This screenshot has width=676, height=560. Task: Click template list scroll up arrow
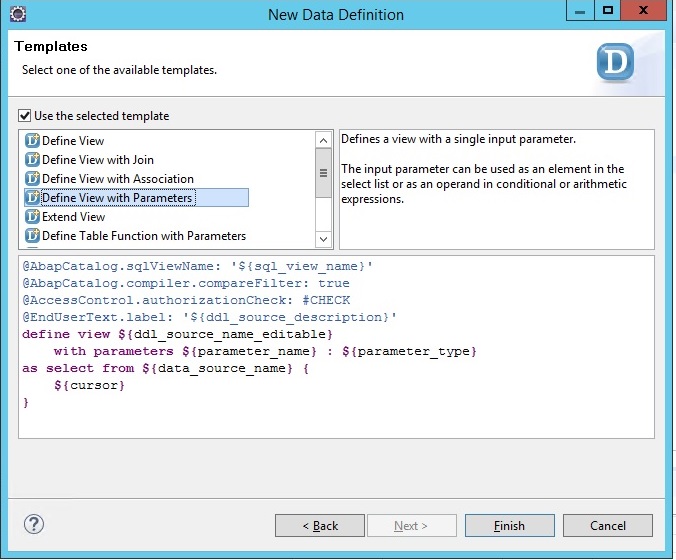(x=323, y=140)
